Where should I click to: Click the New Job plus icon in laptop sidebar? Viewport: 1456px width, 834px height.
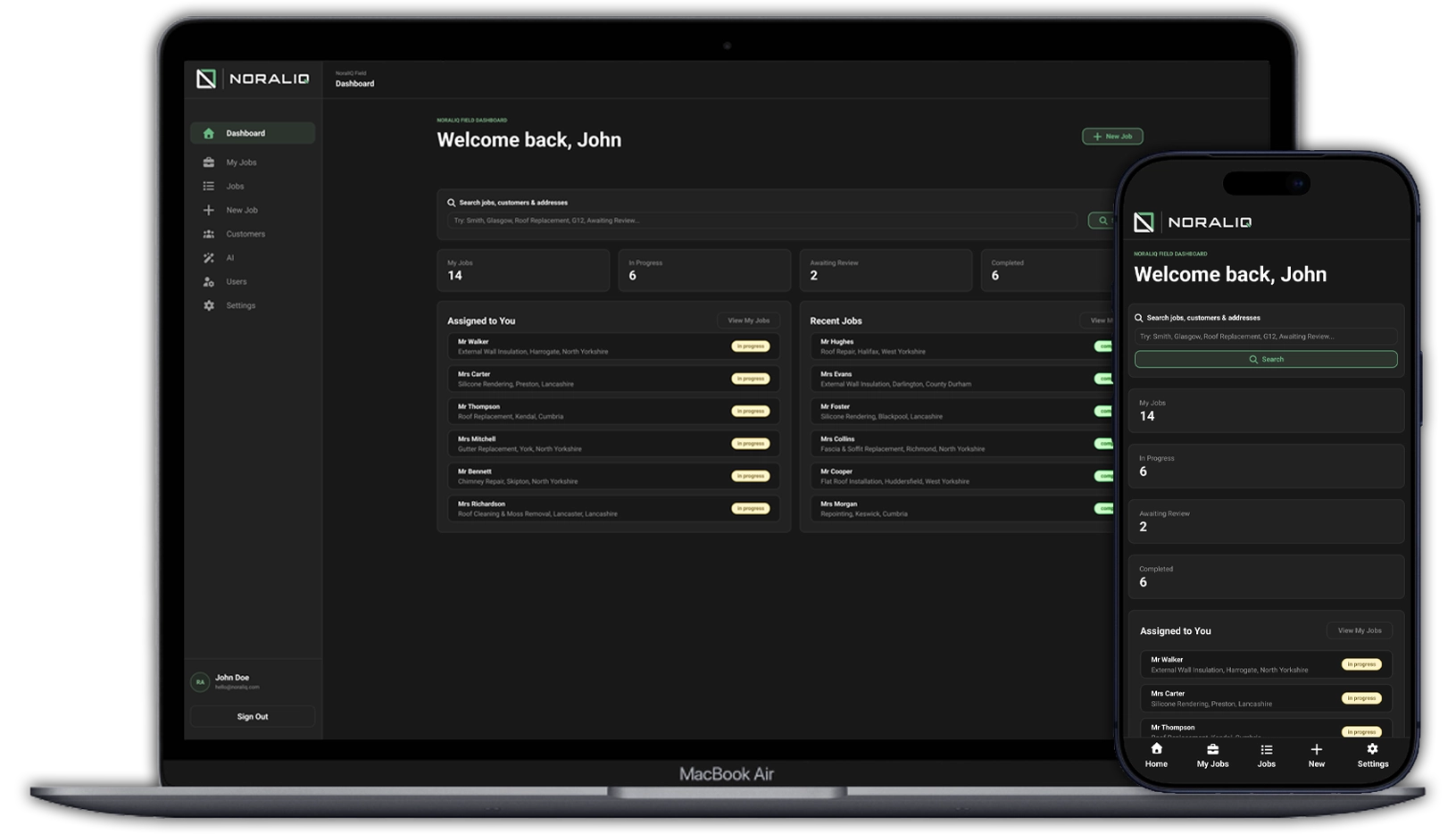tap(208, 210)
